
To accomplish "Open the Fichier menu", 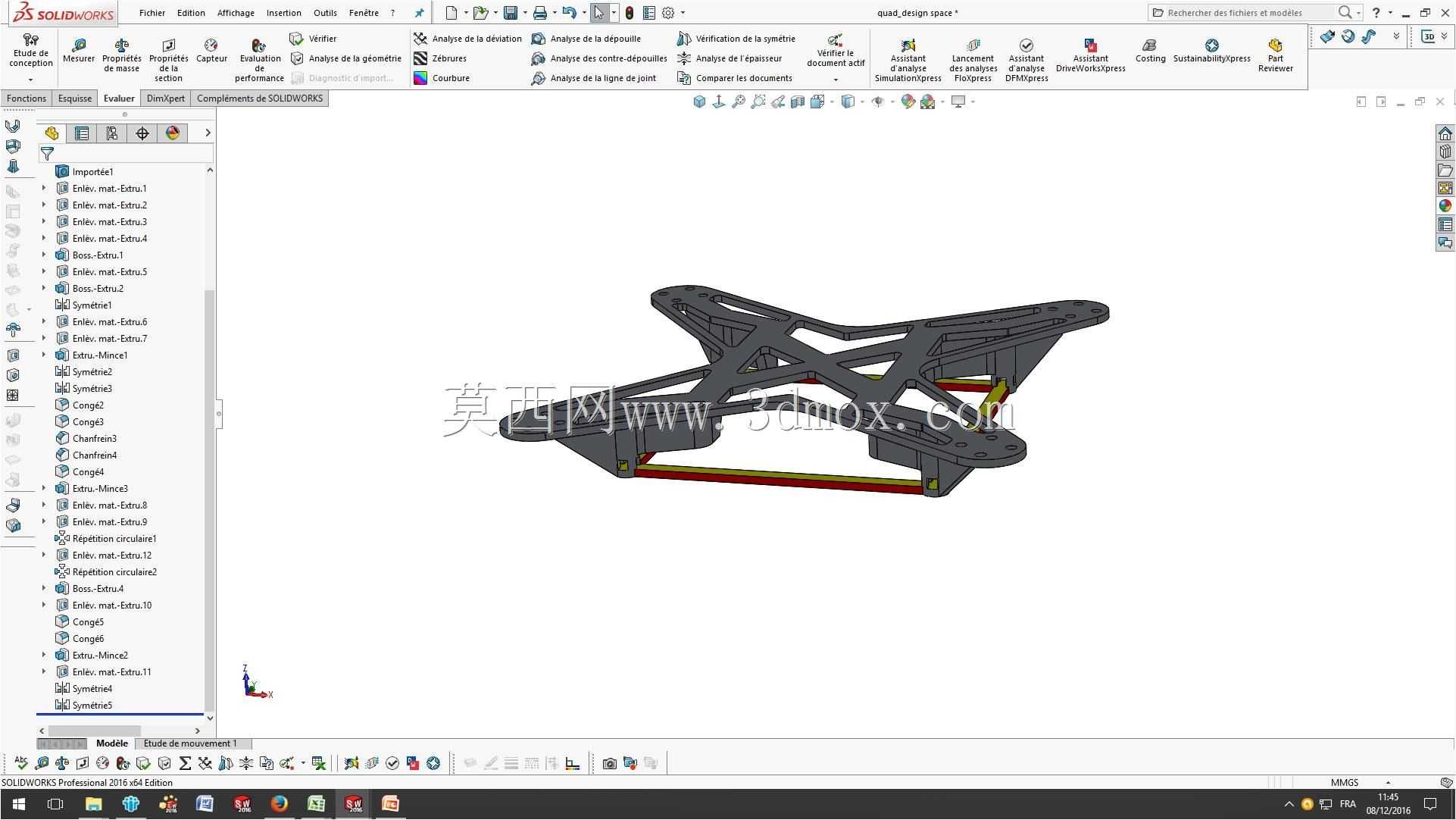I will (152, 13).
